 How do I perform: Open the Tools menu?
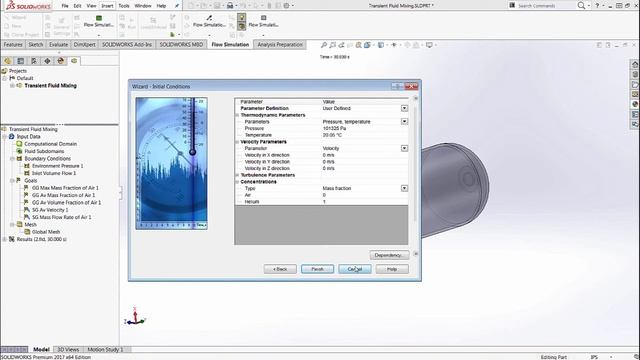coord(124,6)
